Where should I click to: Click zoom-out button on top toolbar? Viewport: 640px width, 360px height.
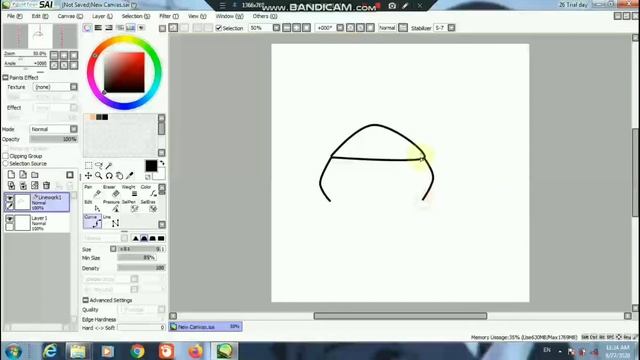287,28
